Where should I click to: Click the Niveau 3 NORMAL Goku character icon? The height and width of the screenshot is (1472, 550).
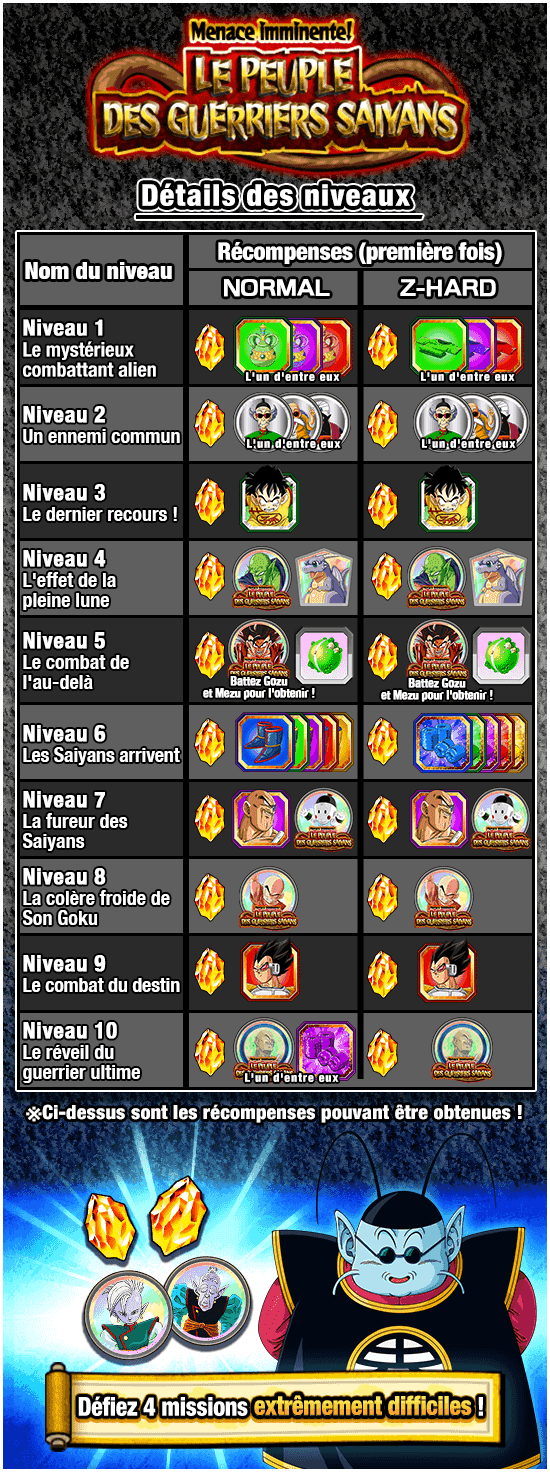click(268, 499)
